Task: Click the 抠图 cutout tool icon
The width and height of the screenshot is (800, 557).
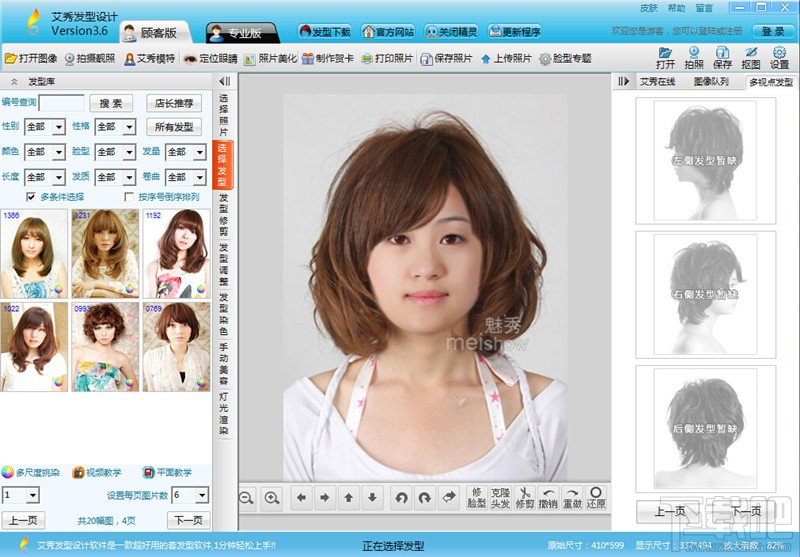Action: pyautogui.click(x=751, y=58)
